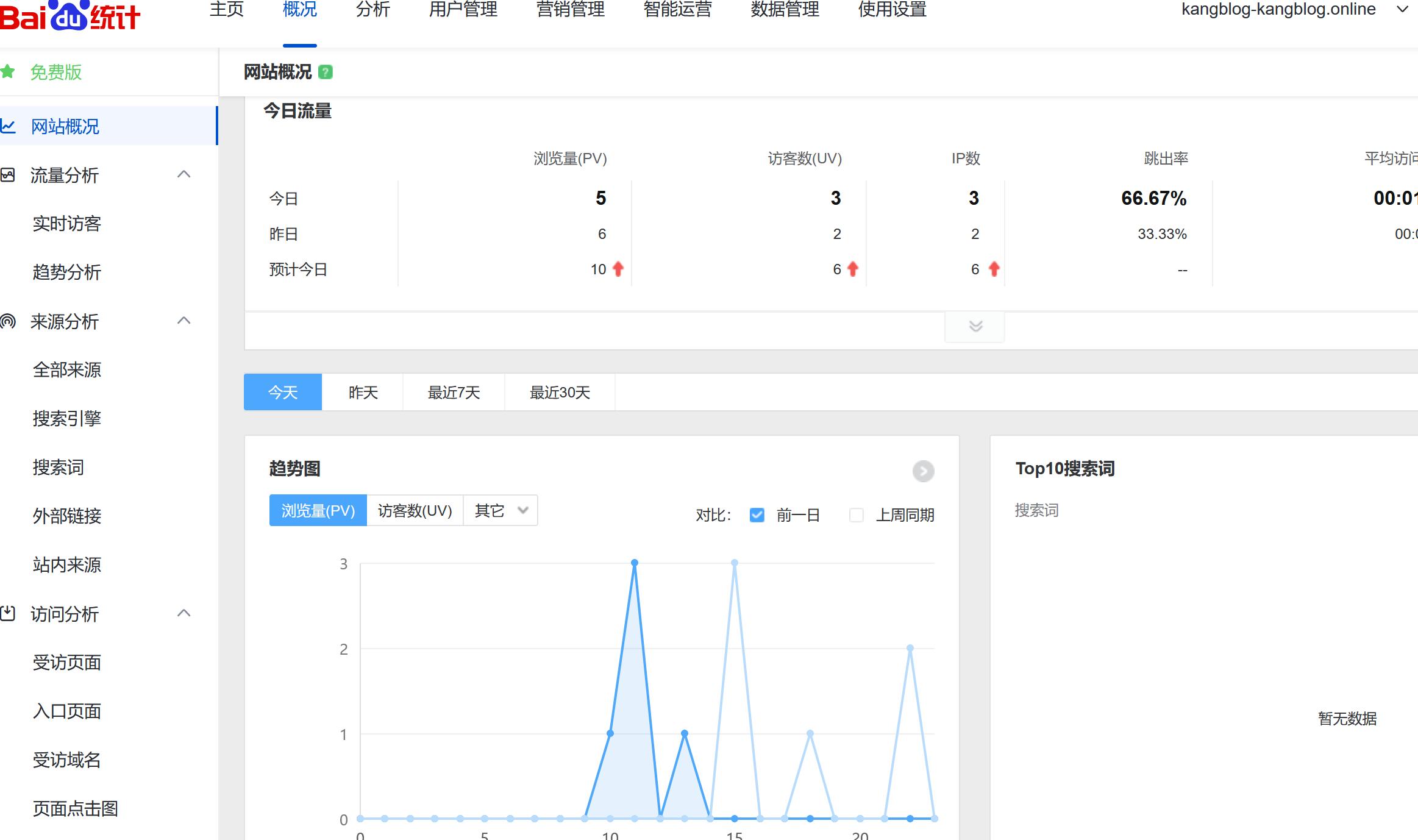
Task: Select the 浏览量(PV) trend metric button
Action: click(318, 510)
